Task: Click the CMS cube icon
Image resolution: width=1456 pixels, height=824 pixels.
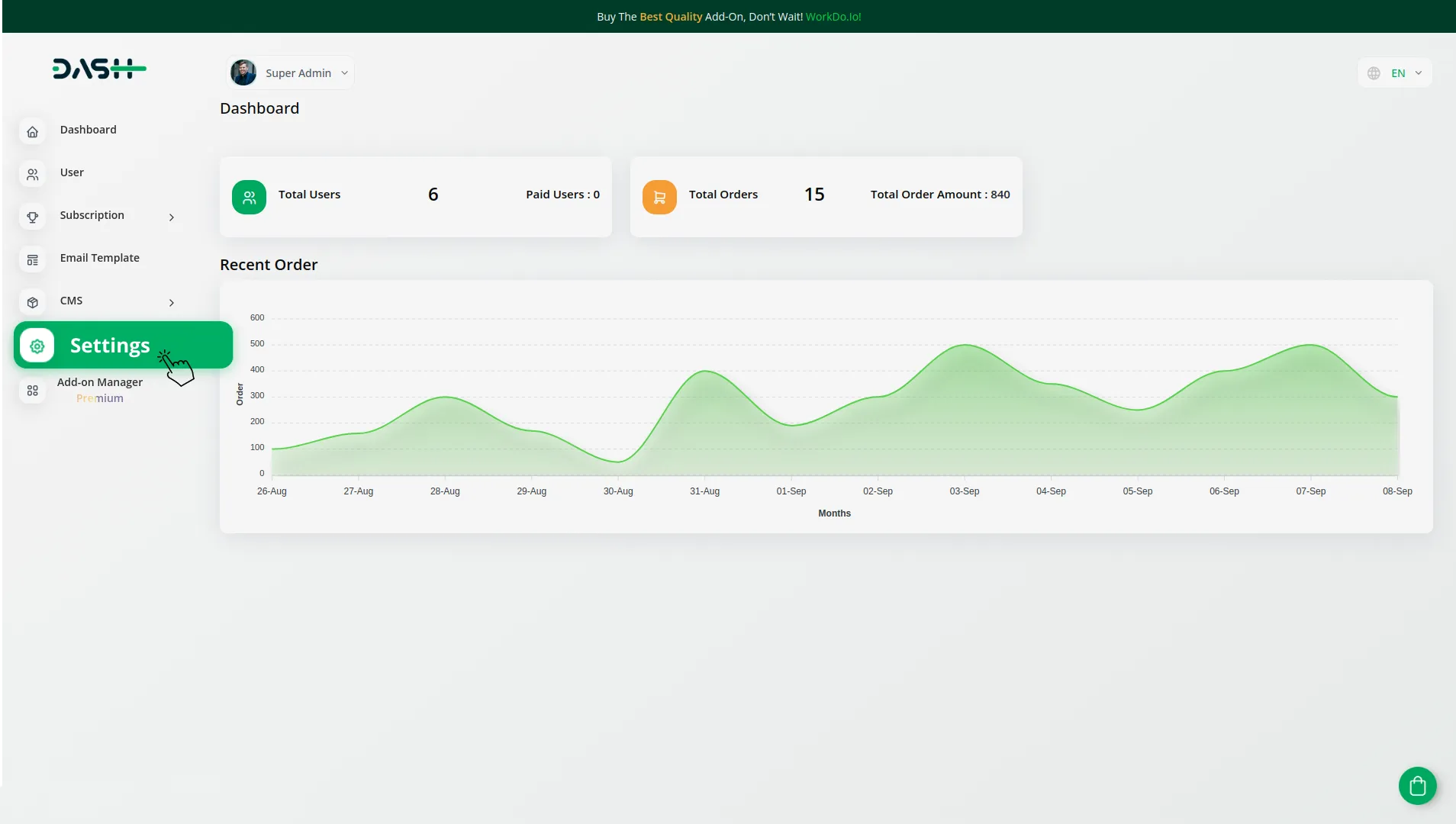Action: tap(32, 303)
